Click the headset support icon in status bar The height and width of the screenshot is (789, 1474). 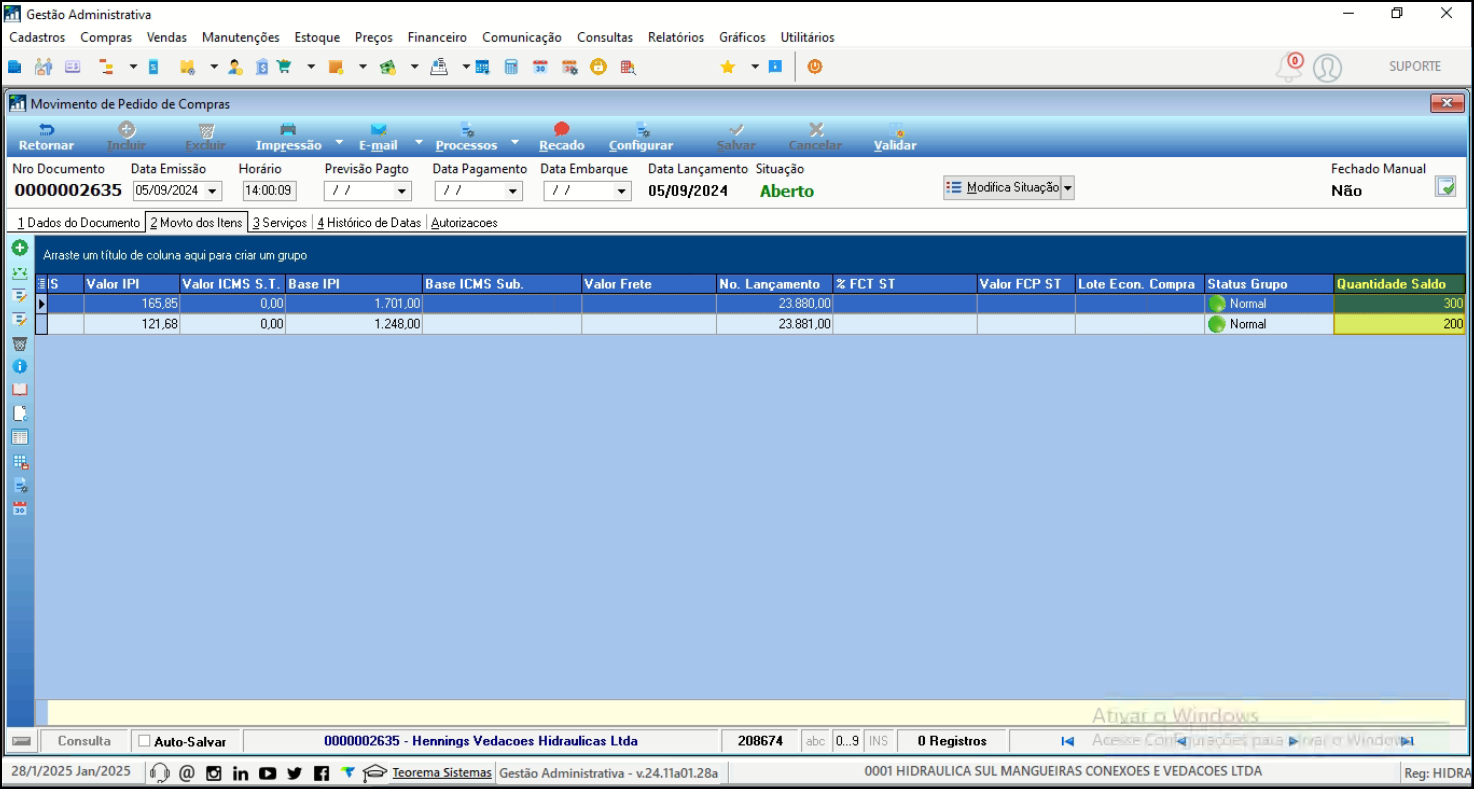pyautogui.click(x=159, y=773)
